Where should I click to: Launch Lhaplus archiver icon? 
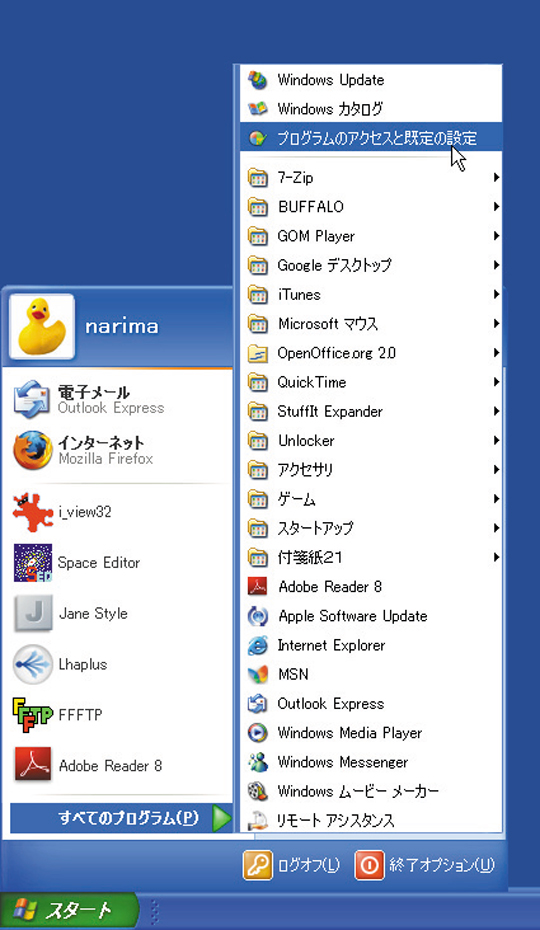tap(33, 664)
